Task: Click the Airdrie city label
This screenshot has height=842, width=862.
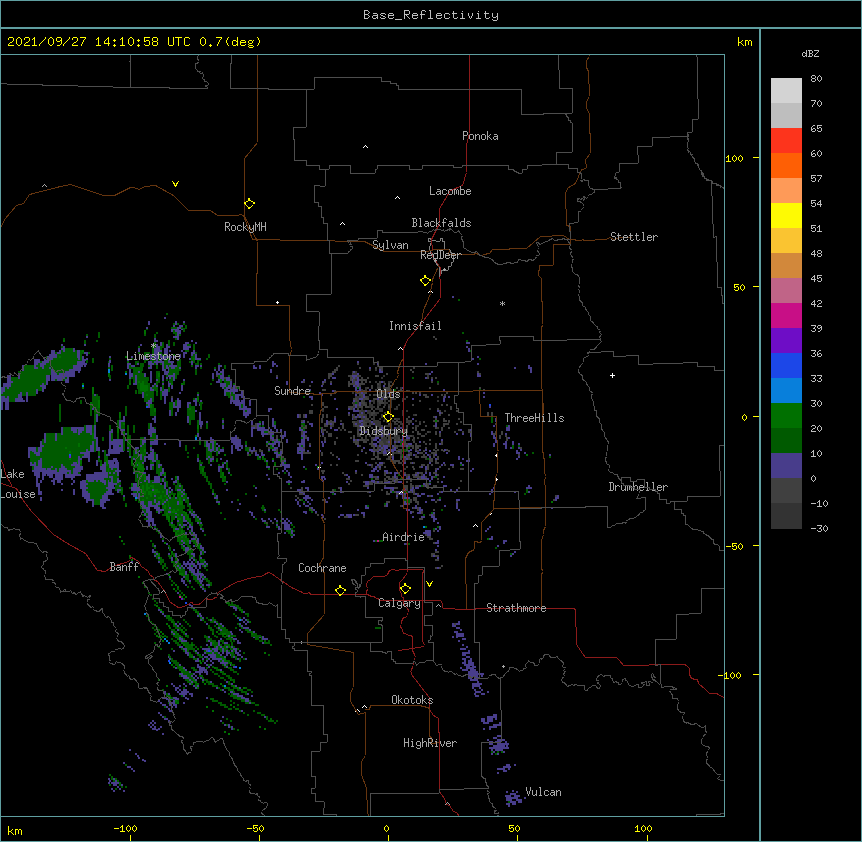Action: [403, 537]
